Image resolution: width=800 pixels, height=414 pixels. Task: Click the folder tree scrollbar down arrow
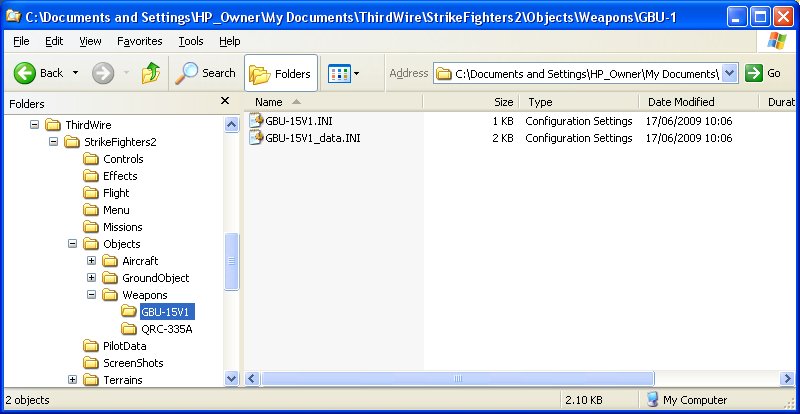pos(232,379)
